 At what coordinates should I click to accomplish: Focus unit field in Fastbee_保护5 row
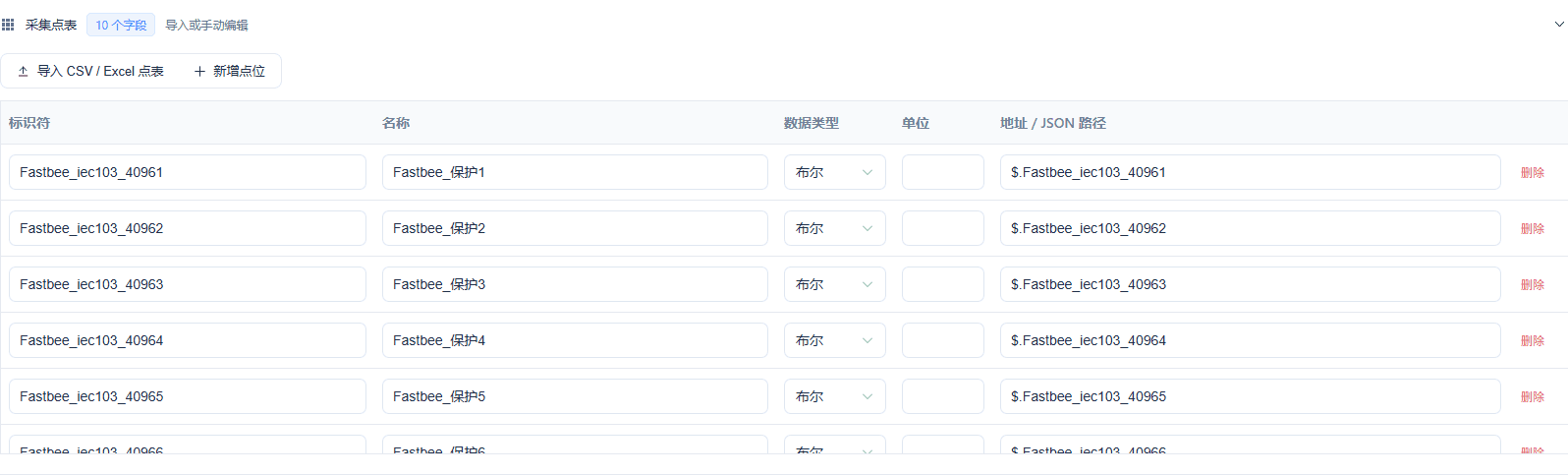pos(943,396)
